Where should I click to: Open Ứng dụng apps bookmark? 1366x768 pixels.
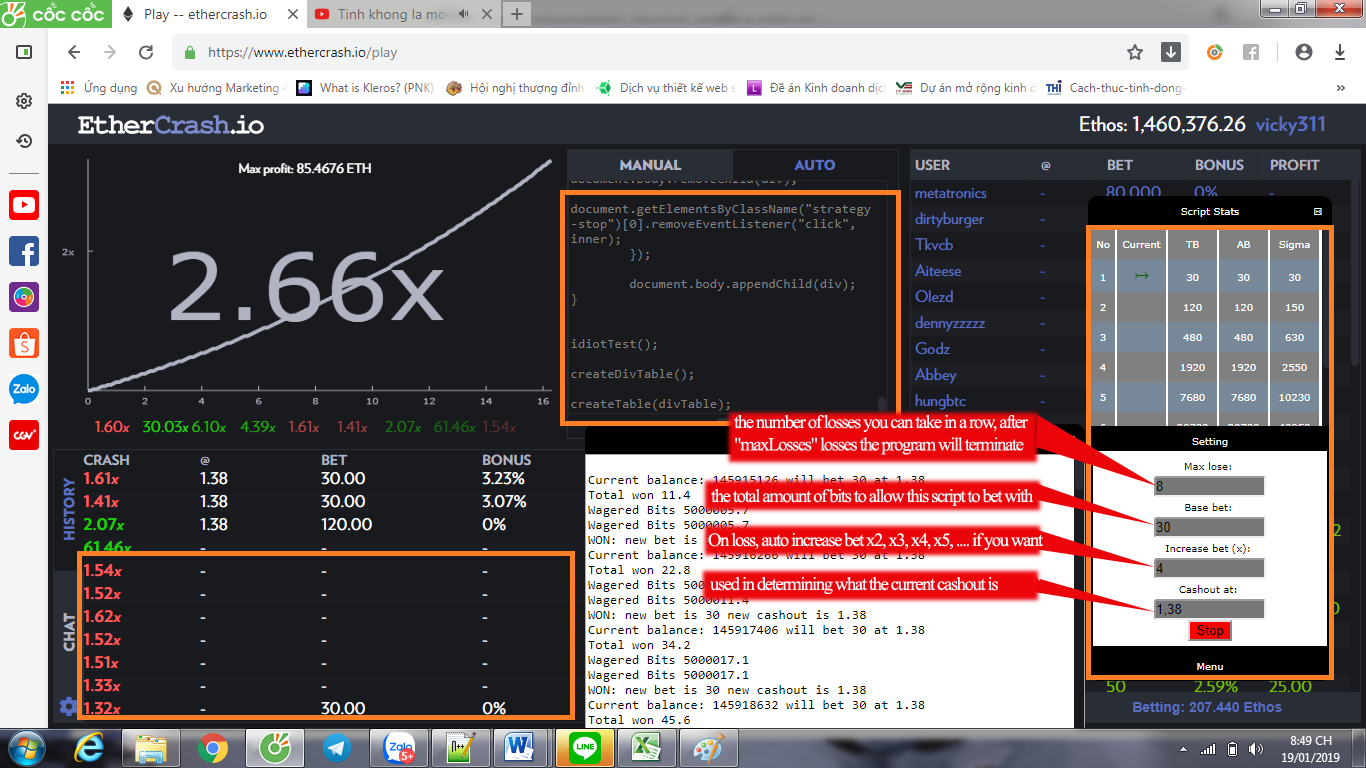pos(99,88)
